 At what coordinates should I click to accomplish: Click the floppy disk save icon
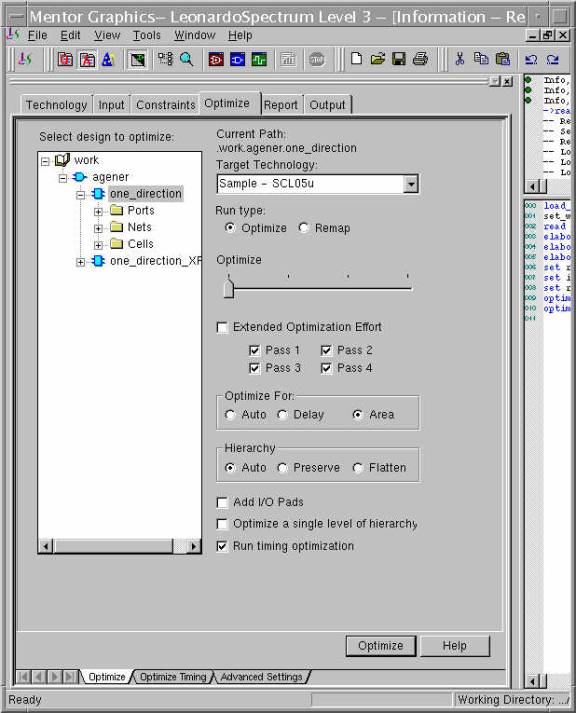(x=399, y=60)
